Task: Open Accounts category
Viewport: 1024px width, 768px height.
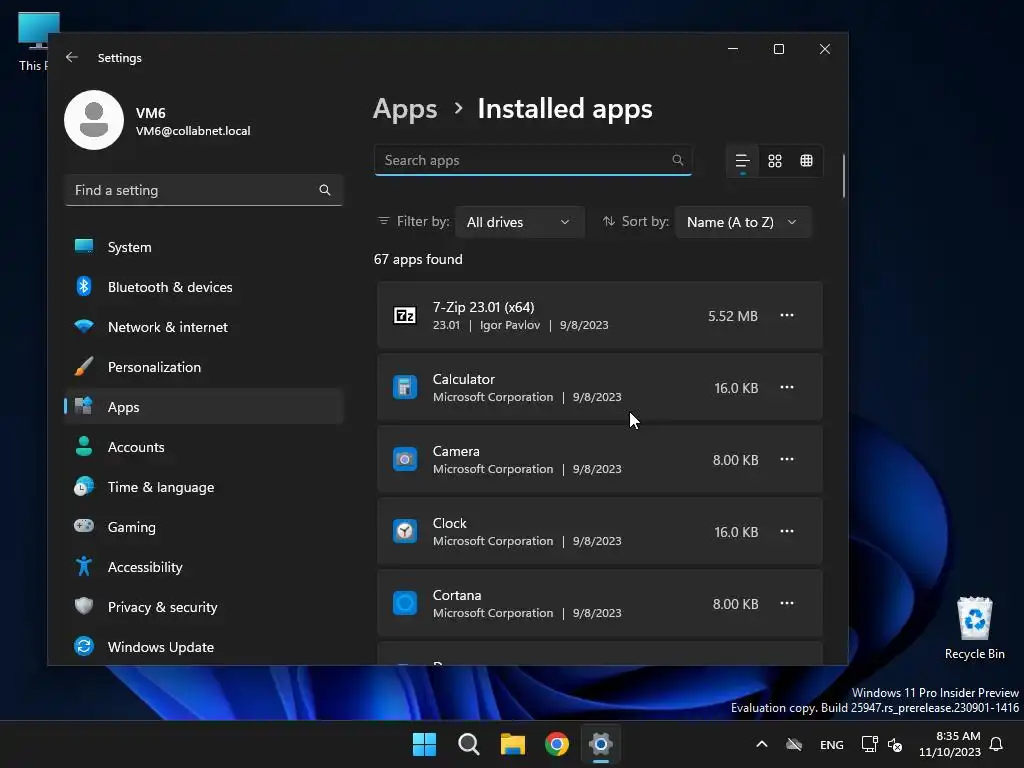Action: tap(204, 447)
